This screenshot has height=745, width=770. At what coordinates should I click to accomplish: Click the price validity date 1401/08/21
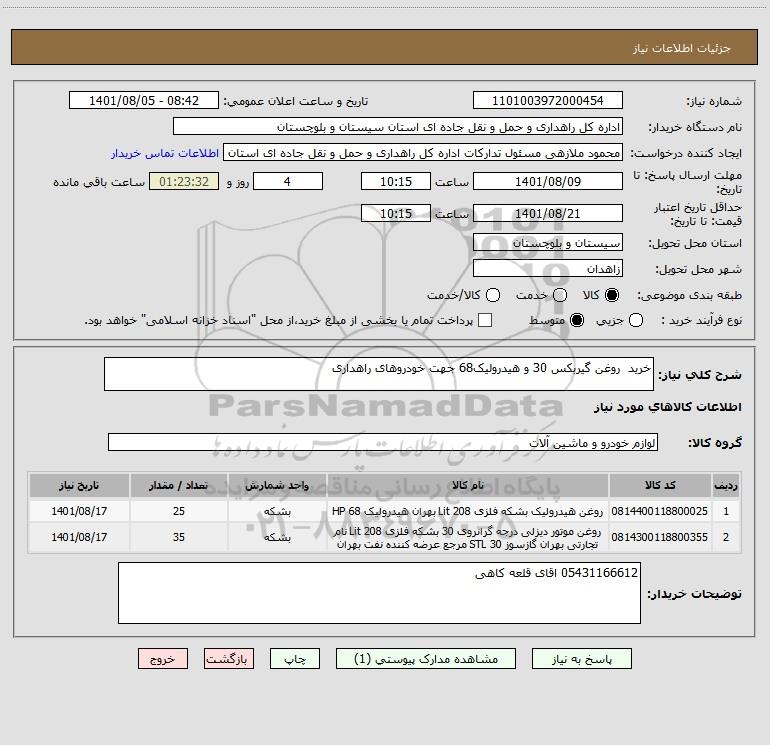coord(548,213)
